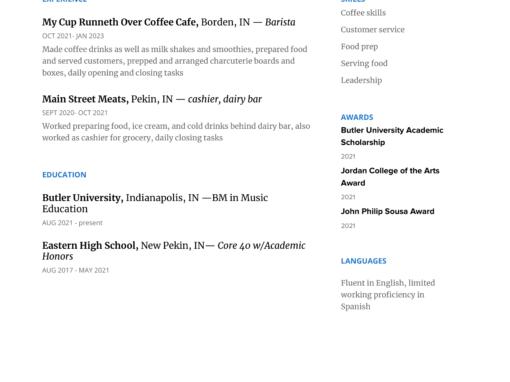The height and width of the screenshot is (382, 510).
Task: Click the John Philip Sousa Award text
Action: (x=387, y=212)
